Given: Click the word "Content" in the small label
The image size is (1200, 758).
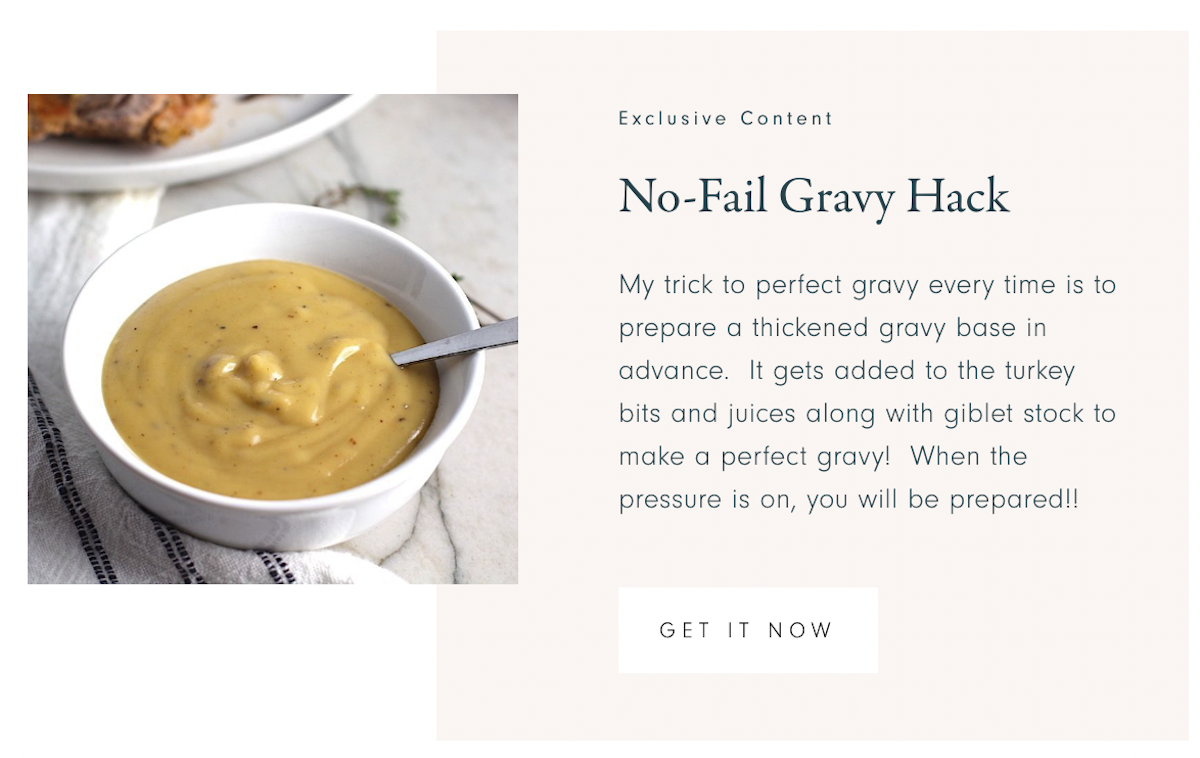Looking at the screenshot, I should [x=786, y=118].
